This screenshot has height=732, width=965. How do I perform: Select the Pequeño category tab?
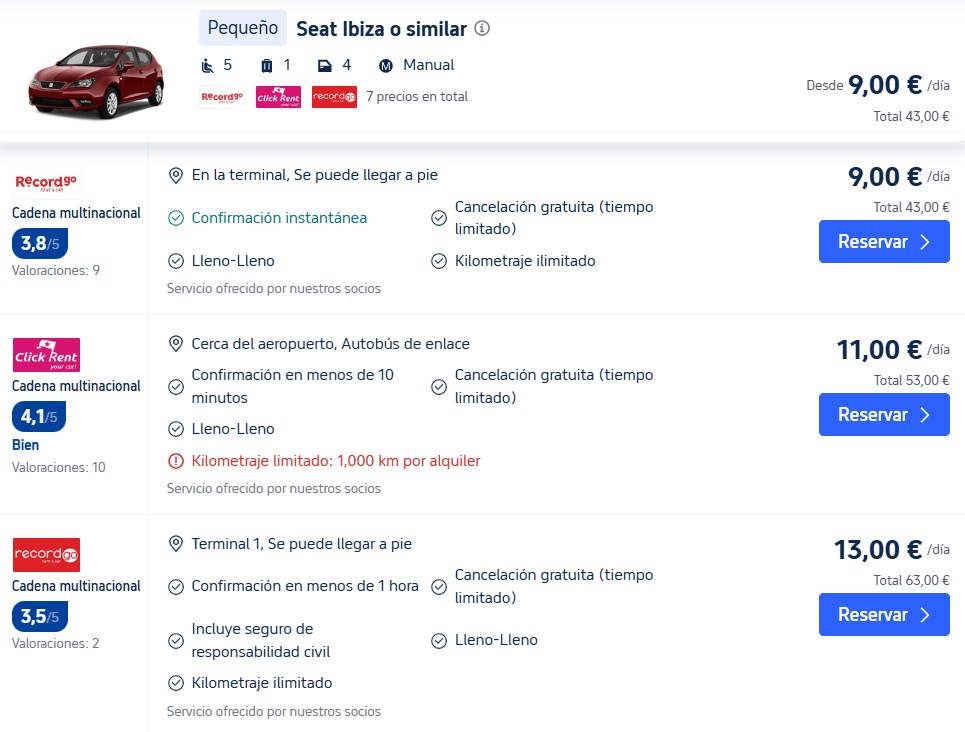[242, 28]
